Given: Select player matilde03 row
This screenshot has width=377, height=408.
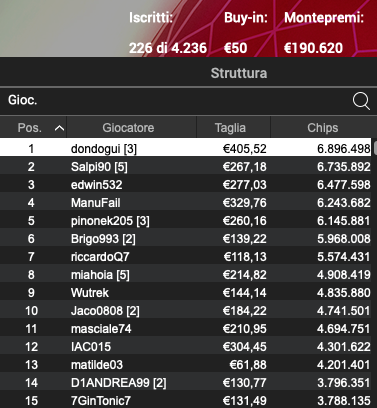Looking at the screenshot, I should [185, 364].
